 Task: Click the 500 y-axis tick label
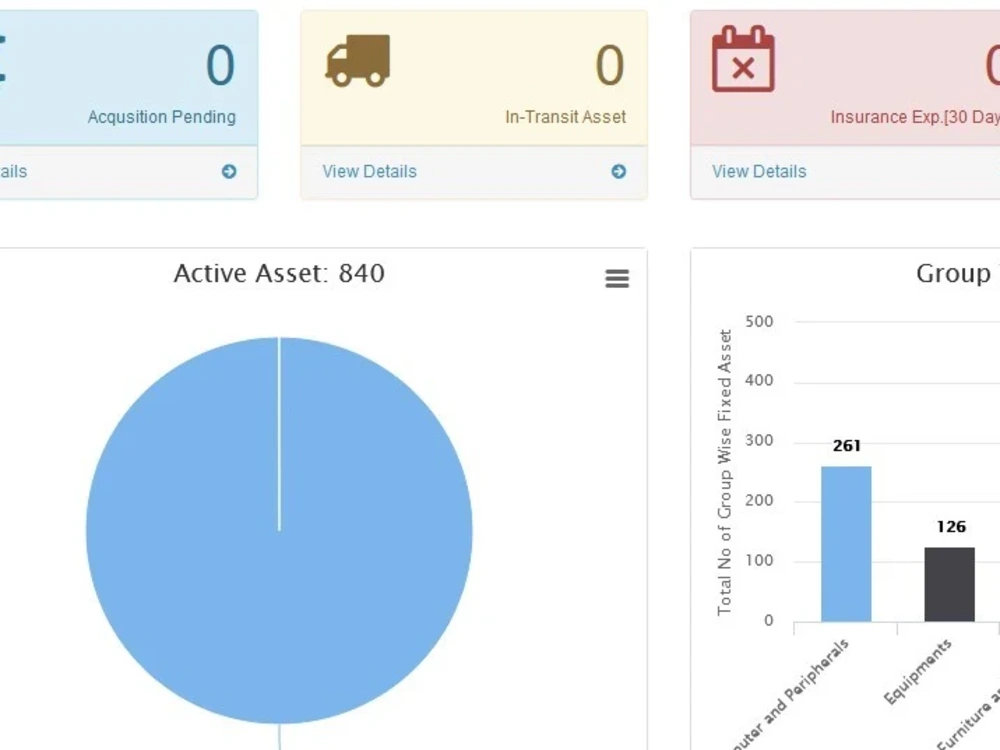click(x=759, y=321)
